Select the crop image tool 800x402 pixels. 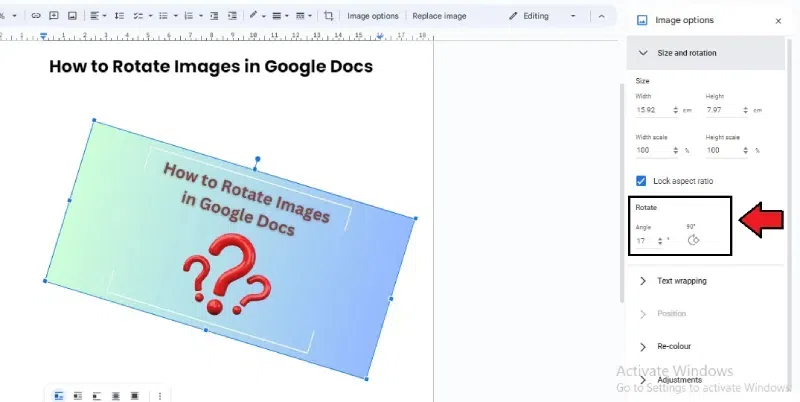coord(329,16)
